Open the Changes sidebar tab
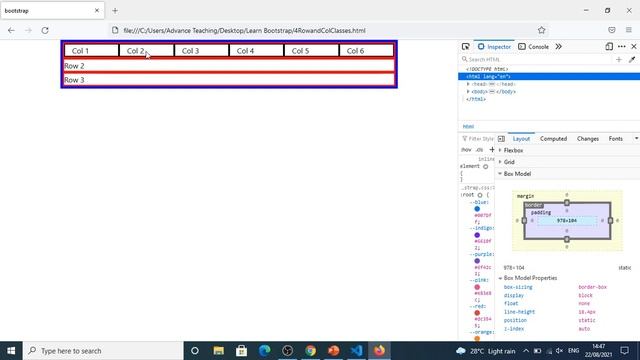640x360 pixels. point(588,139)
